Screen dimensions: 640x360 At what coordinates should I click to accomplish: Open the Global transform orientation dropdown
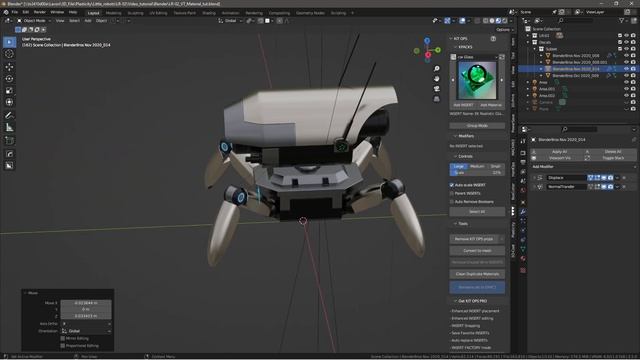pyautogui.click(x=231, y=21)
